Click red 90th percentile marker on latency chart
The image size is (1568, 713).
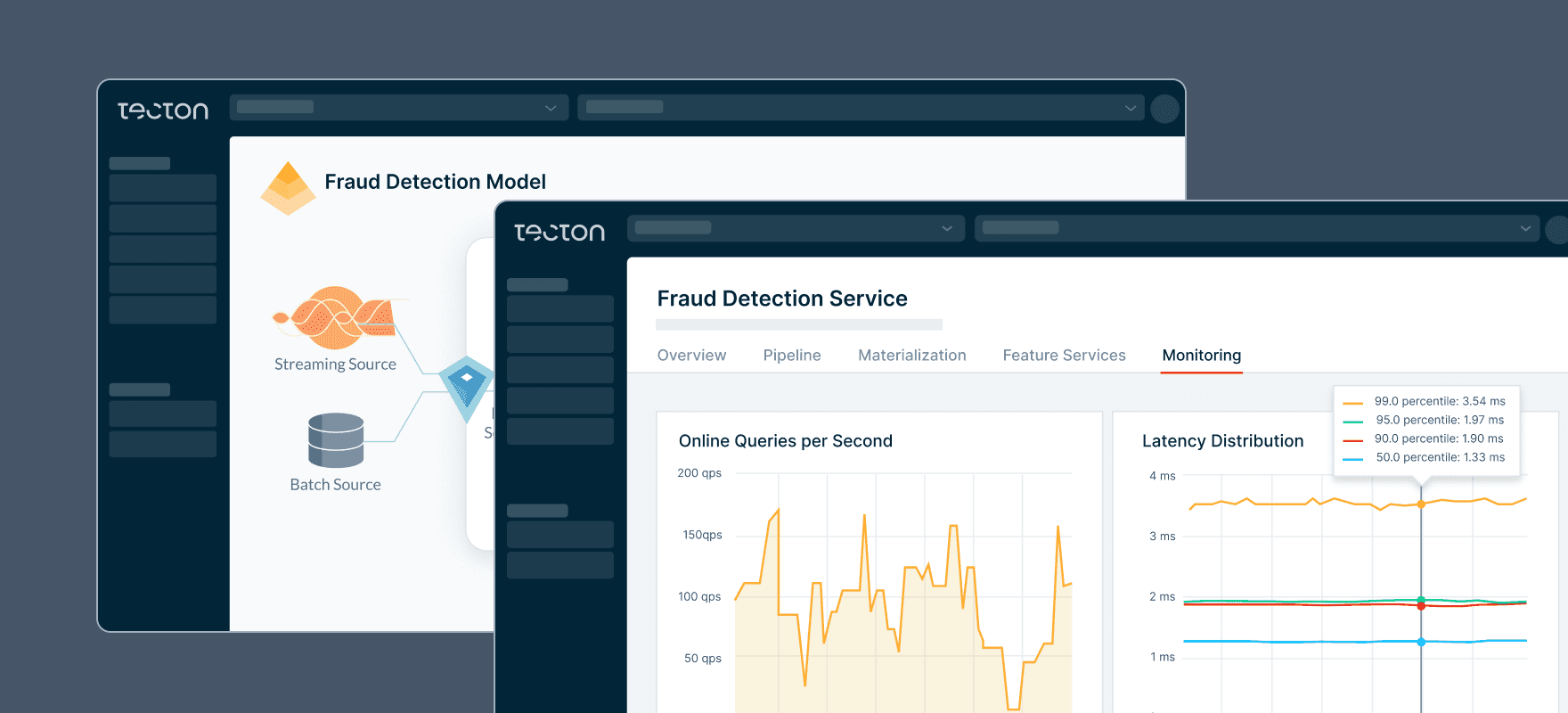pos(1421,606)
